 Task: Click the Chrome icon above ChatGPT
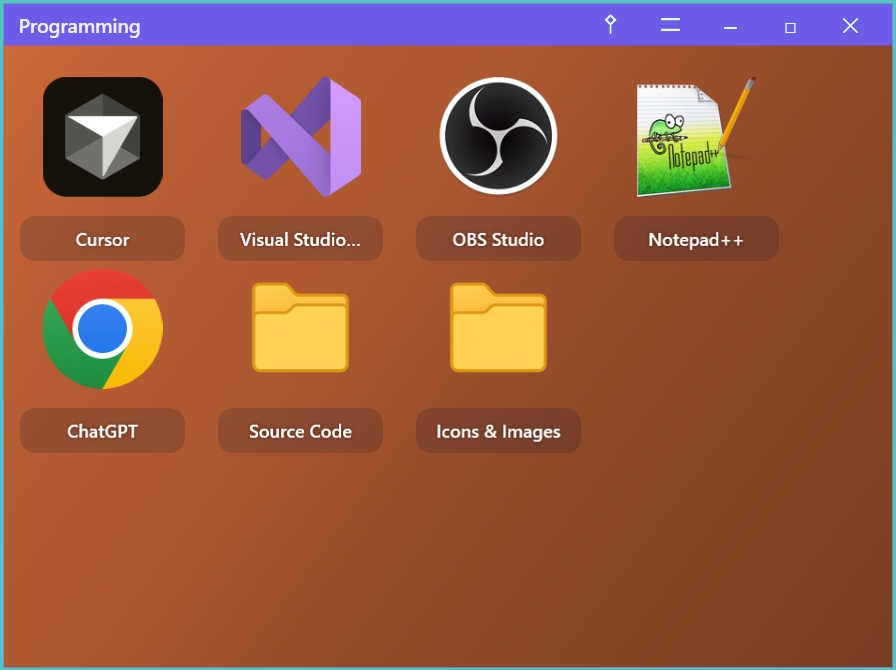coord(103,329)
